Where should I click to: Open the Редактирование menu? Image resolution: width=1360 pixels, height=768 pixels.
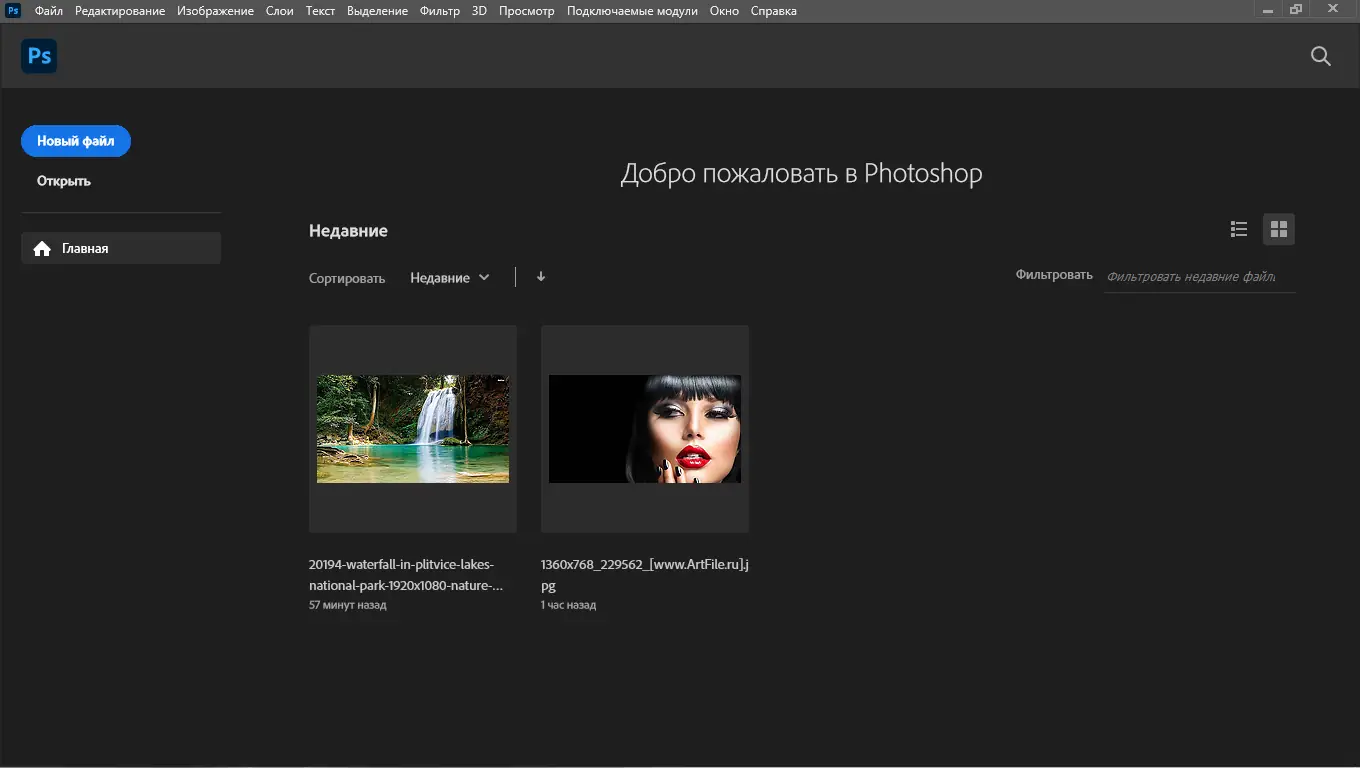coord(120,11)
